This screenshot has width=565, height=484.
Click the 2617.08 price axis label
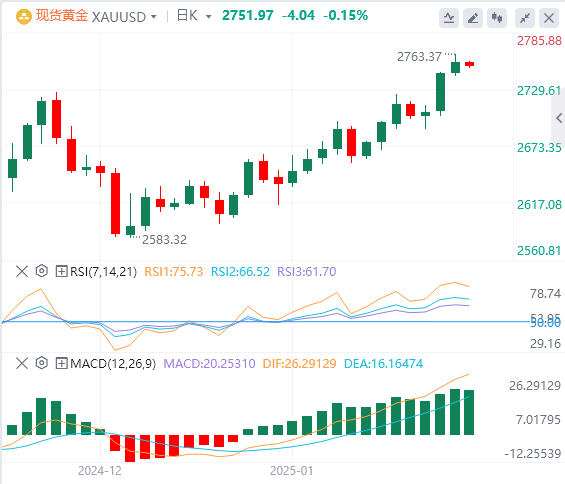click(x=539, y=205)
